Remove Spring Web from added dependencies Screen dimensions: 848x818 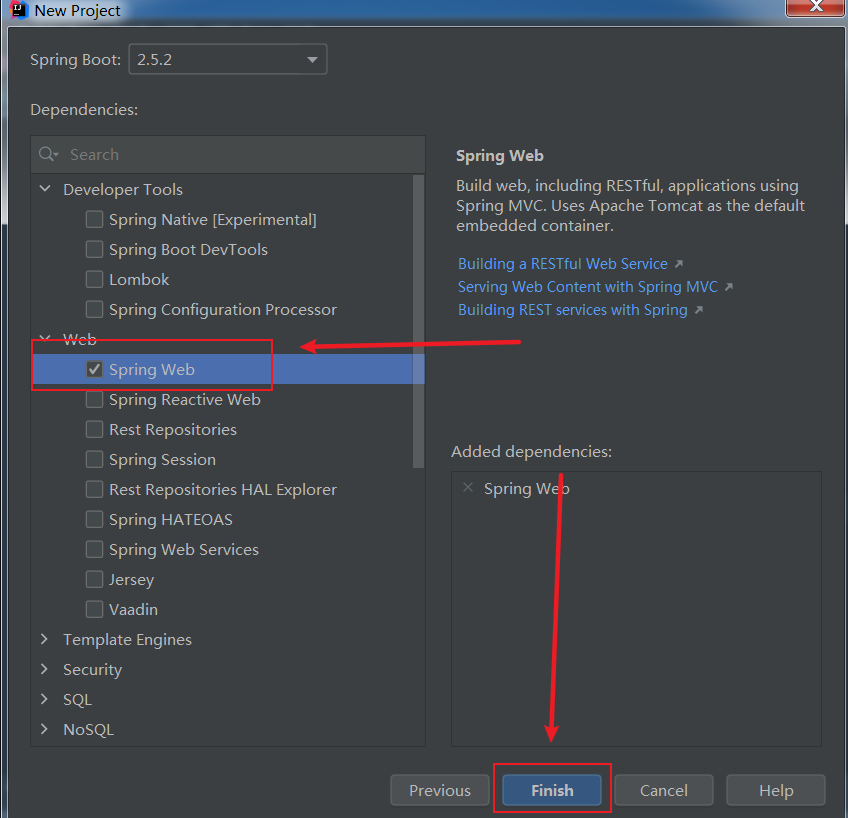point(468,488)
